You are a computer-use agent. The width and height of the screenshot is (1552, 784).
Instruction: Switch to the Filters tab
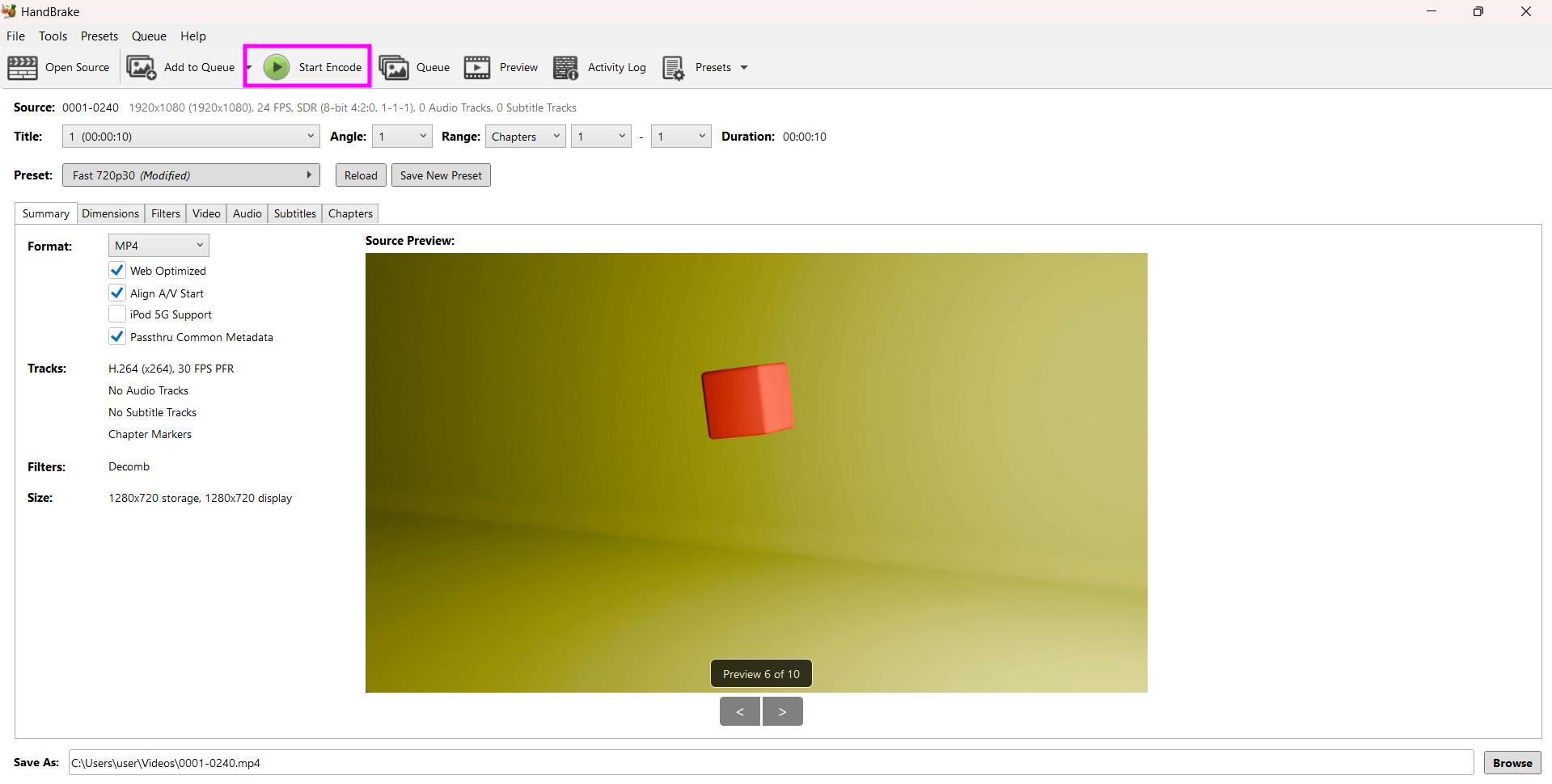point(166,213)
